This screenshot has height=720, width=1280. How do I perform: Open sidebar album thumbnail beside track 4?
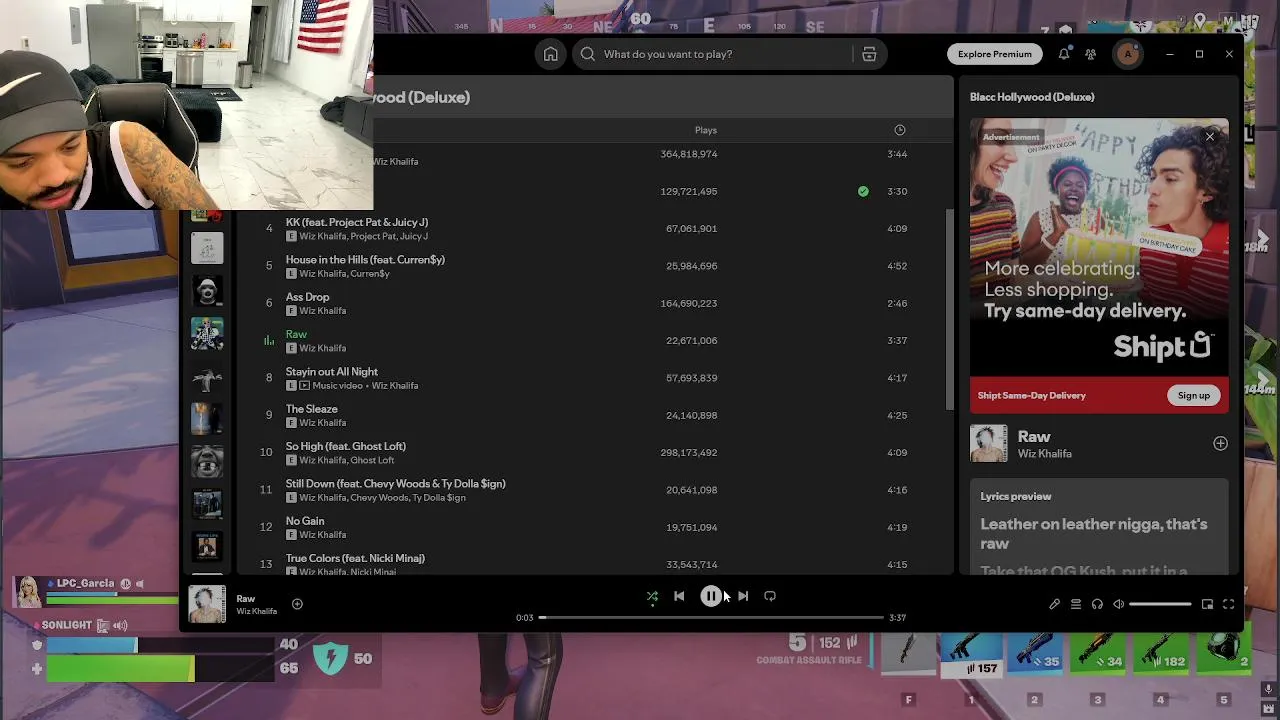tap(207, 248)
